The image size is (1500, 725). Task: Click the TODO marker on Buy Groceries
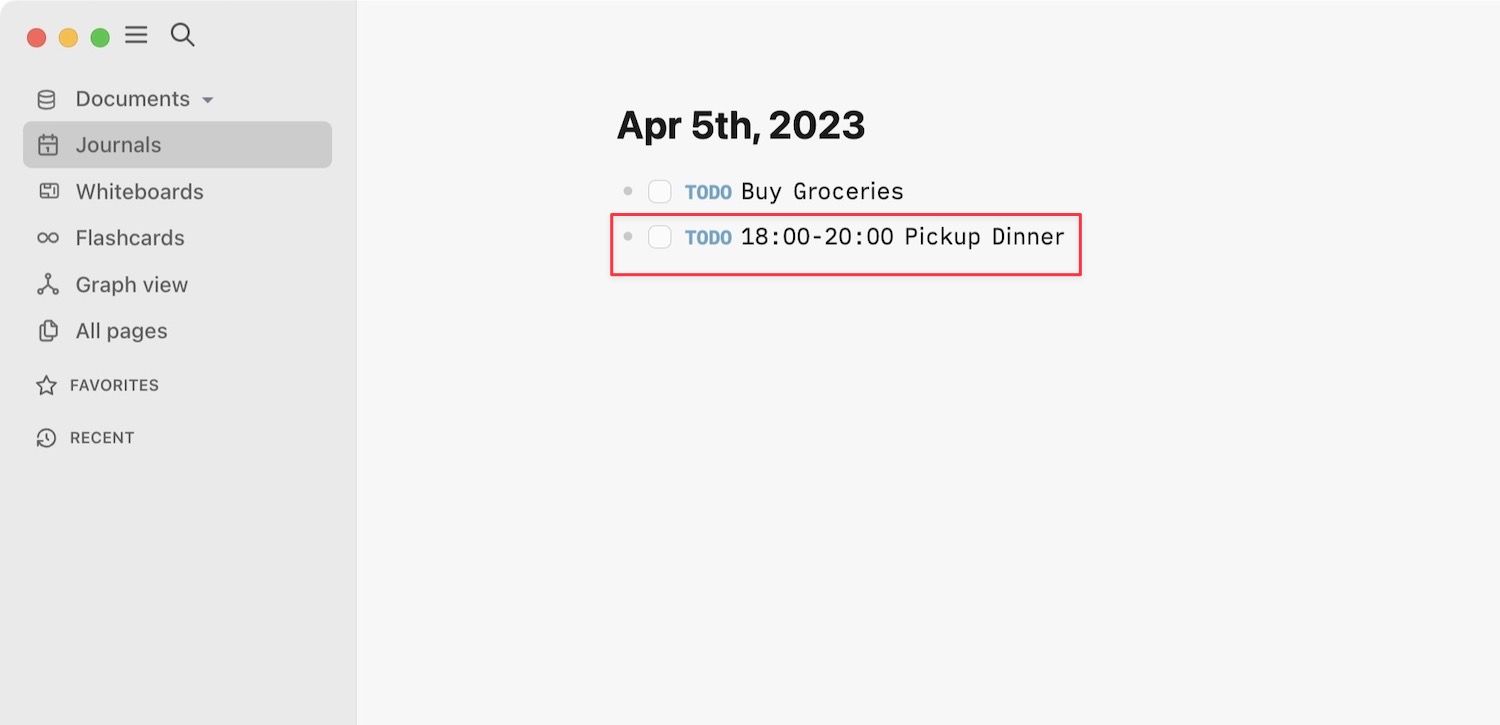(708, 192)
